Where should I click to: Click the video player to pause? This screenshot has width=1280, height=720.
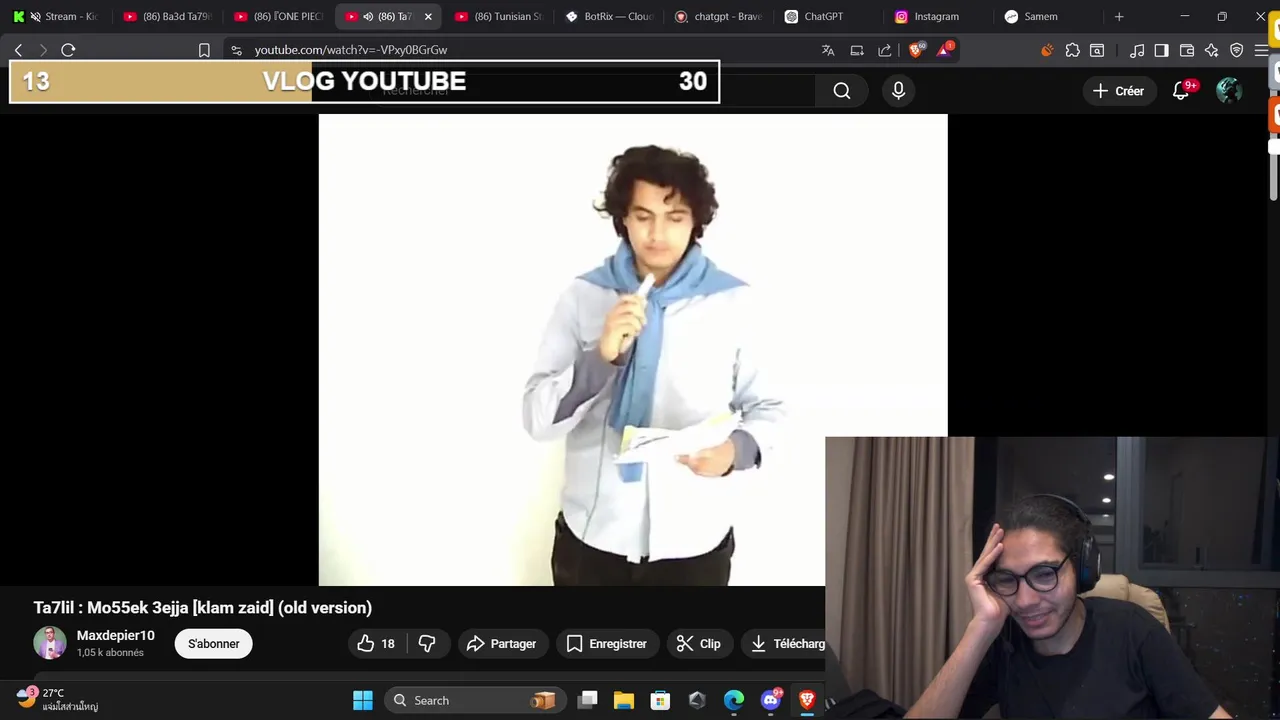tap(632, 349)
